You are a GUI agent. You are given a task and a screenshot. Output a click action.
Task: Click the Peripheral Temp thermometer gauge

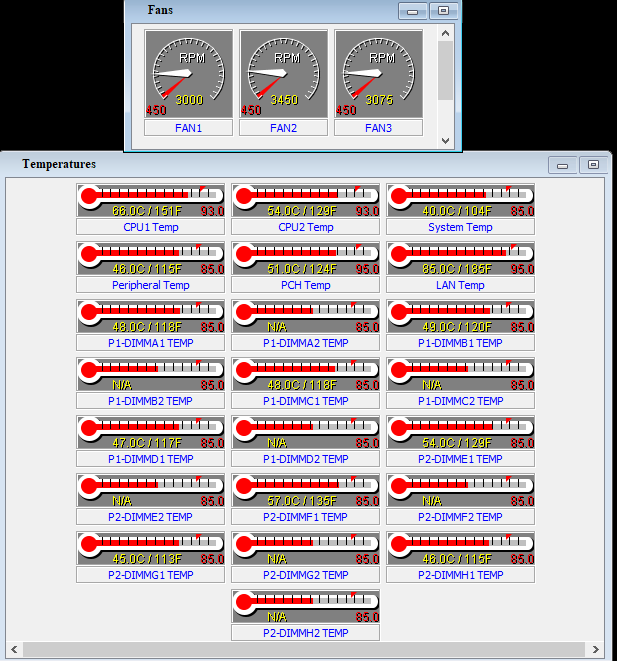point(150,258)
